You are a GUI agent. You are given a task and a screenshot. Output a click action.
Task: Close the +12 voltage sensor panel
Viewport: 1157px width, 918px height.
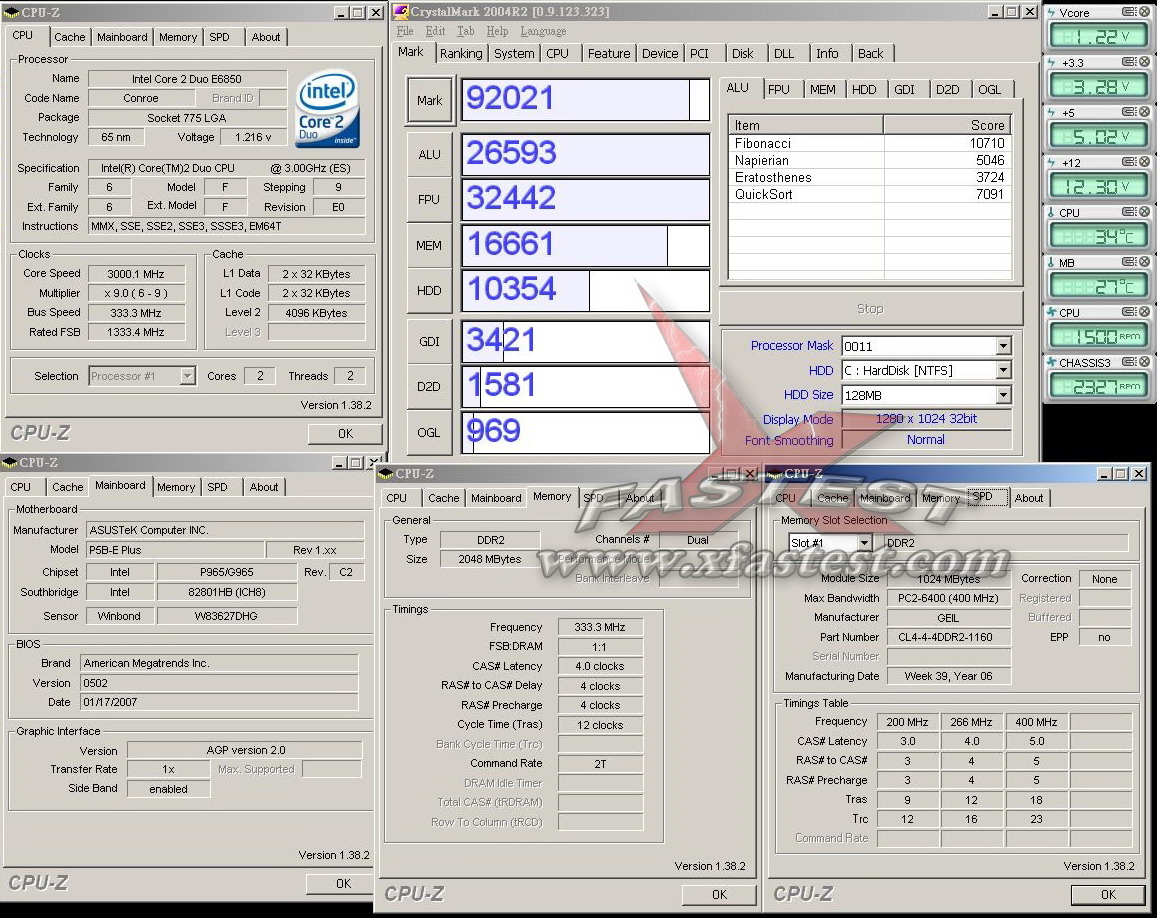pyautogui.click(x=1144, y=162)
